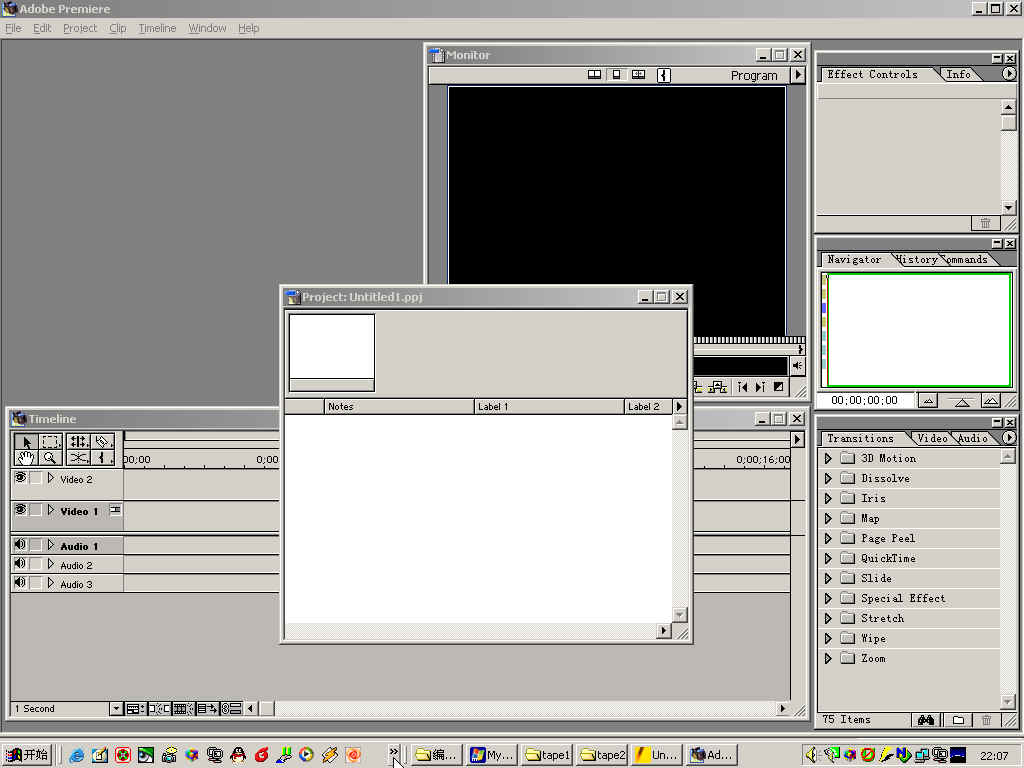Switch Monitor to Trim Mode
The image size is (1024, 768).
click(638, 75)
